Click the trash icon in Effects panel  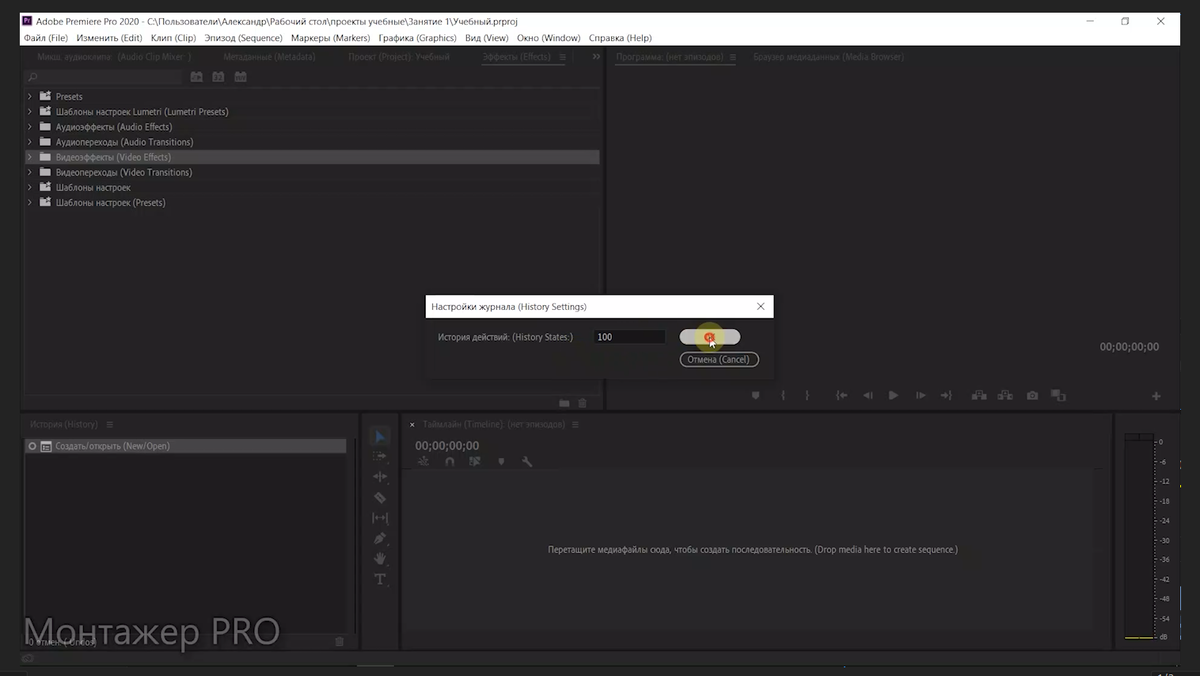(583, 403)
